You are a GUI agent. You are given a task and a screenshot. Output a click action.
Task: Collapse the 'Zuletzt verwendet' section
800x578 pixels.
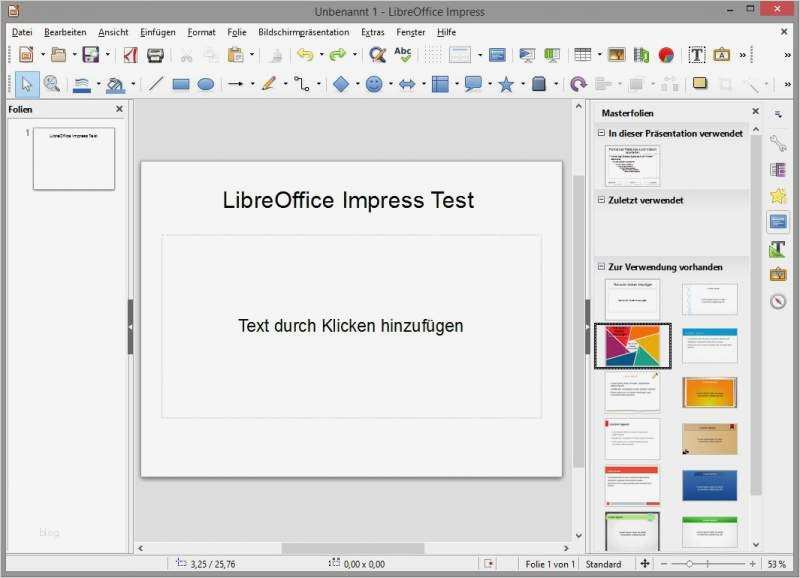point(602,200)
